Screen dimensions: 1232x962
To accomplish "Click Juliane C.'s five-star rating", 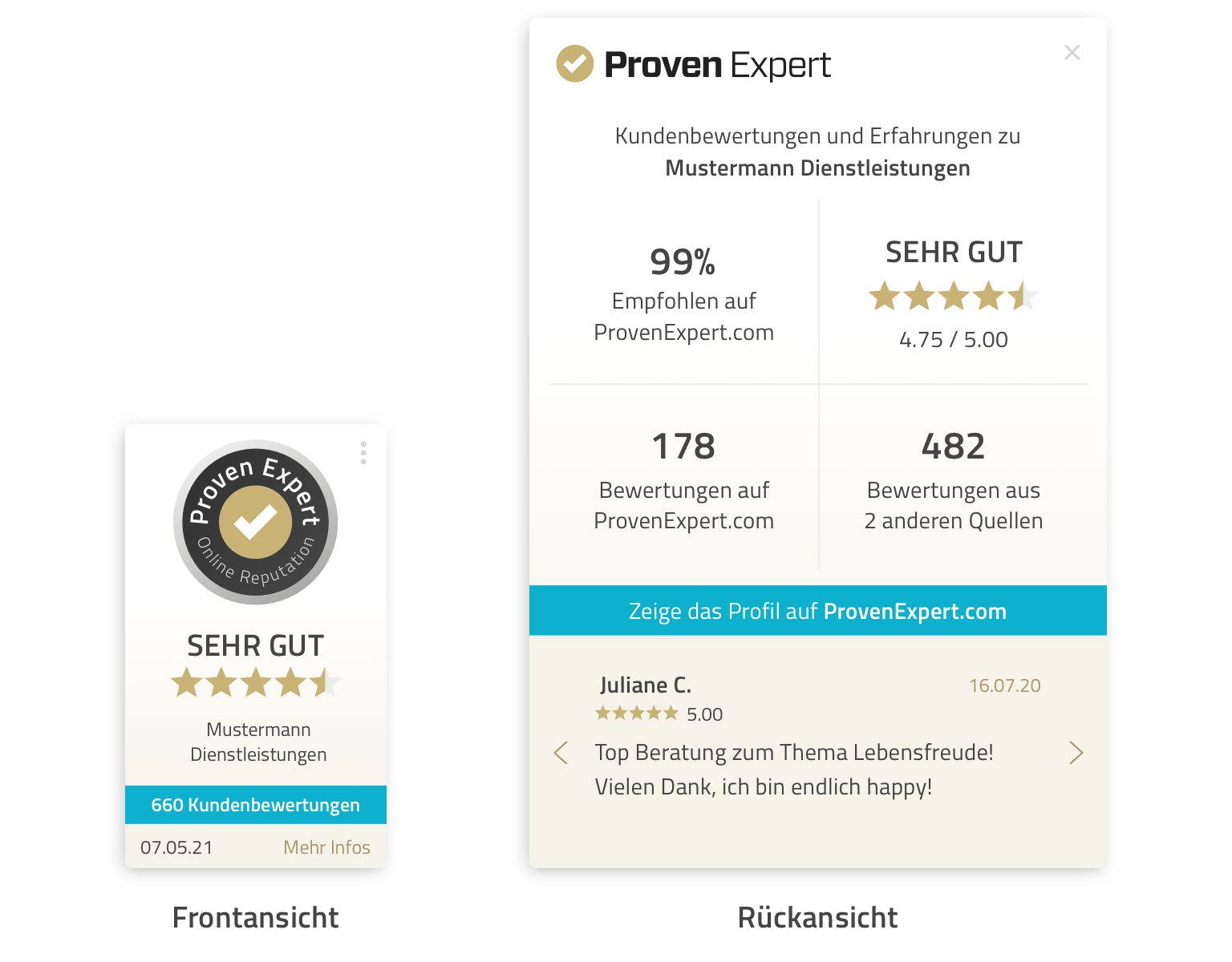I will [637, 713].
